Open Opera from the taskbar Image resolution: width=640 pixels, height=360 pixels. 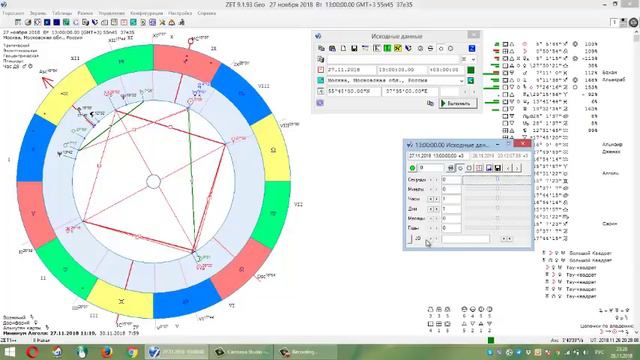pos(33,351)
